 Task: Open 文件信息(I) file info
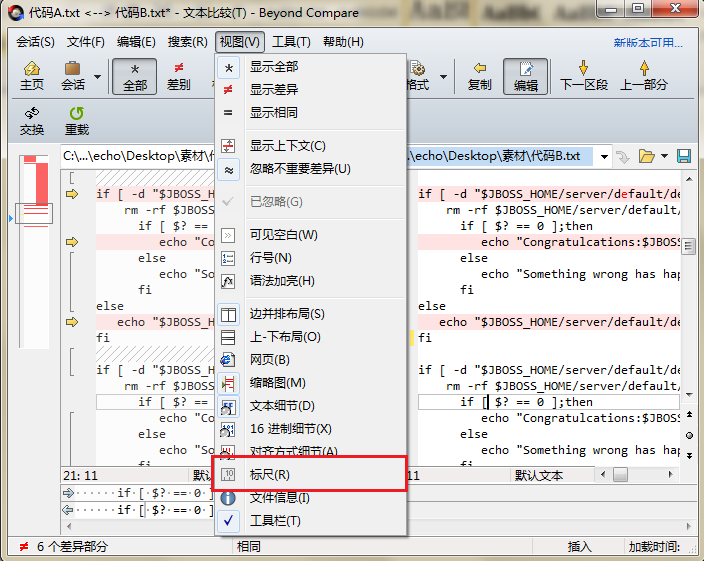click(x=311, y=497)
